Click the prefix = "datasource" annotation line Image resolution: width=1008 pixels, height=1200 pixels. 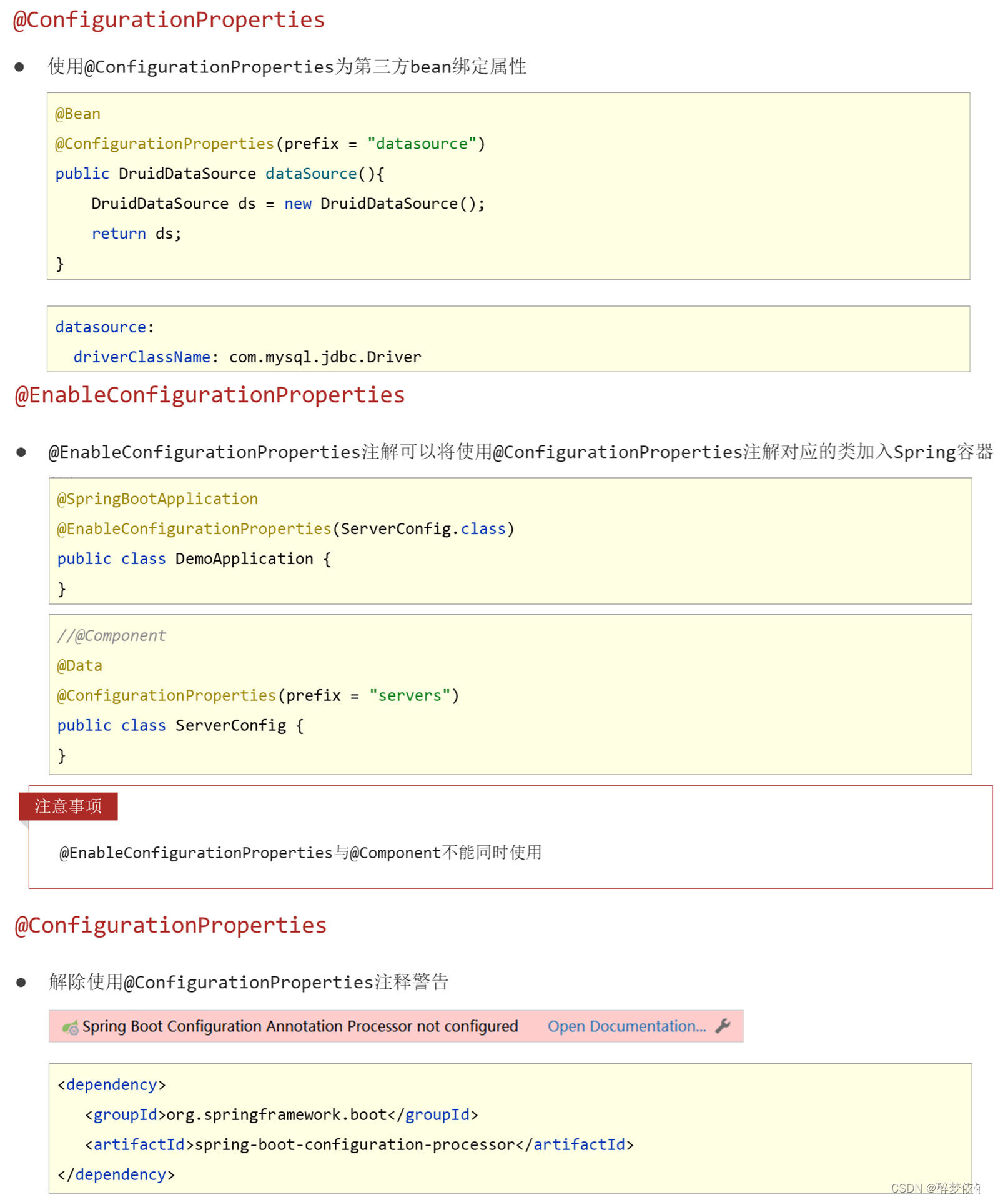[270, 144]
